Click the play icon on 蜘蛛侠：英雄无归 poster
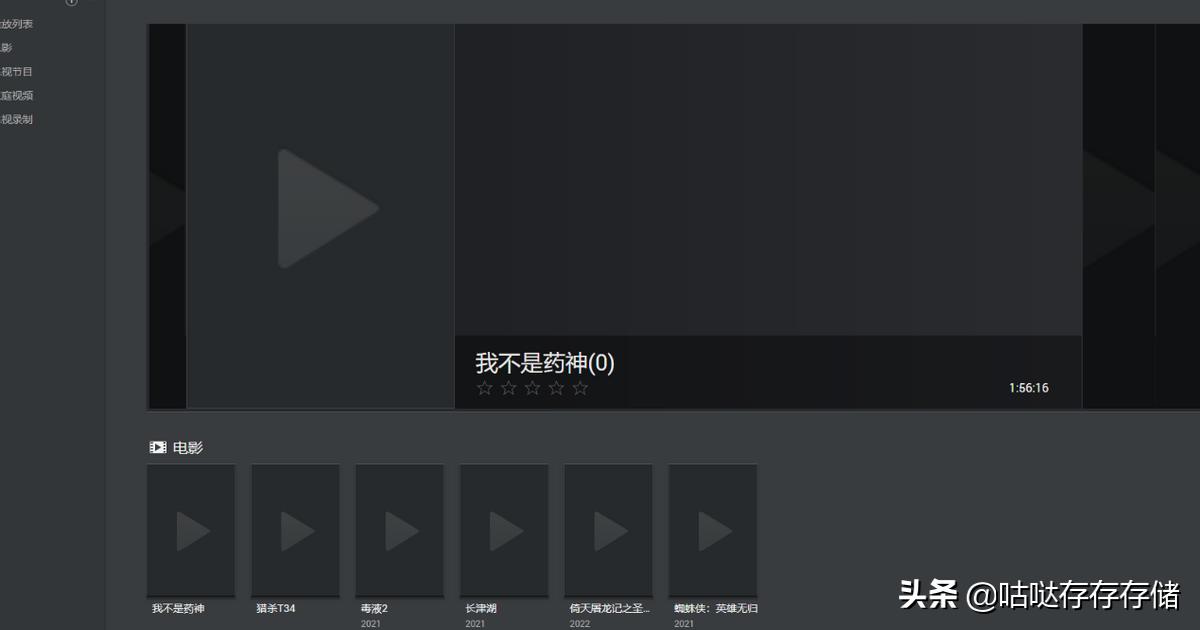The height and width of the screenshot is (630, 1200). [712, 530]
